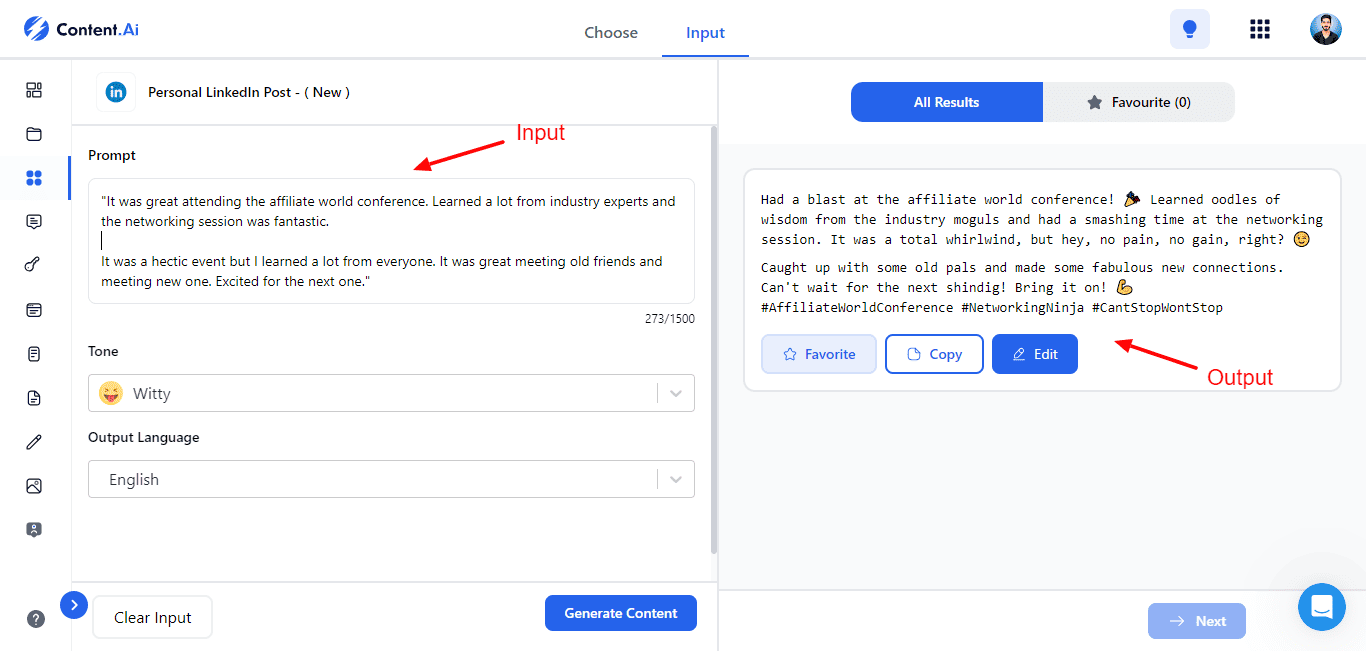This screenshot has height=651, width=1366.
Task: Open the Witty tone dropdown
Action: (391, 393)
